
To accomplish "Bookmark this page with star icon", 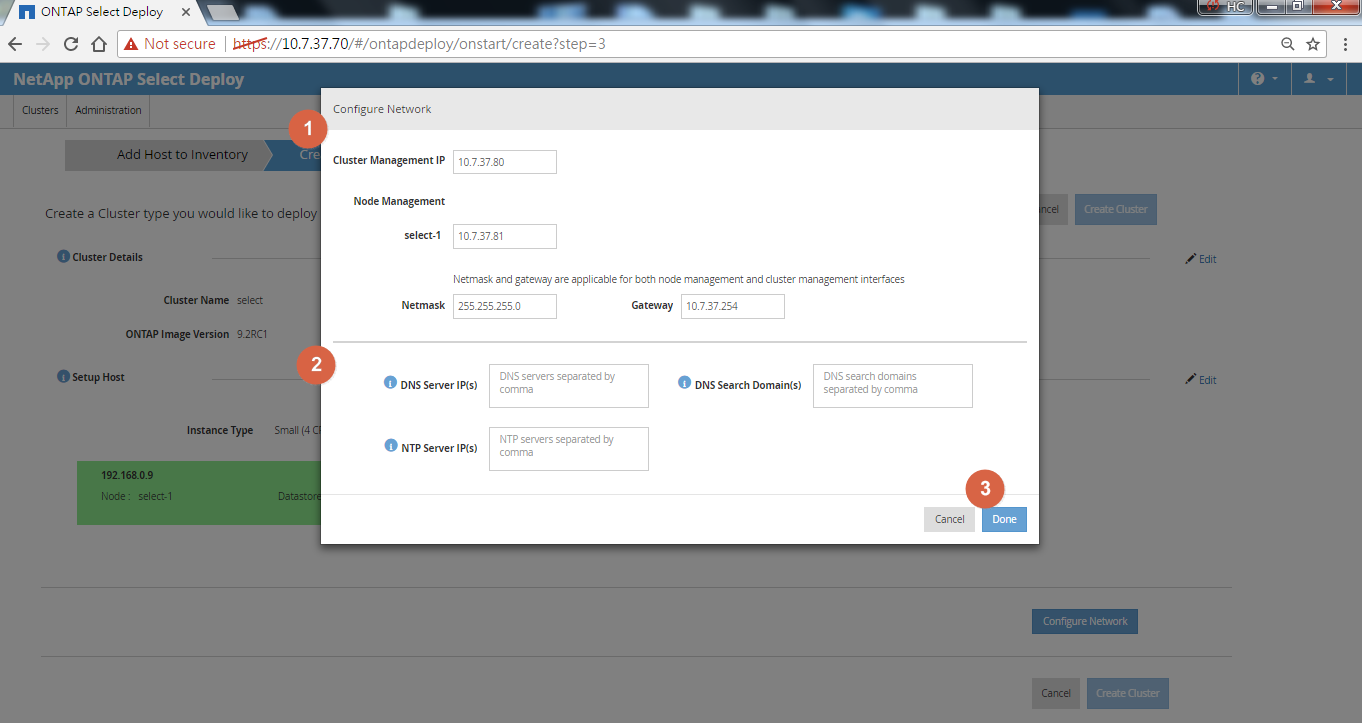I will pyautogui.click(x=1313, y=44).
